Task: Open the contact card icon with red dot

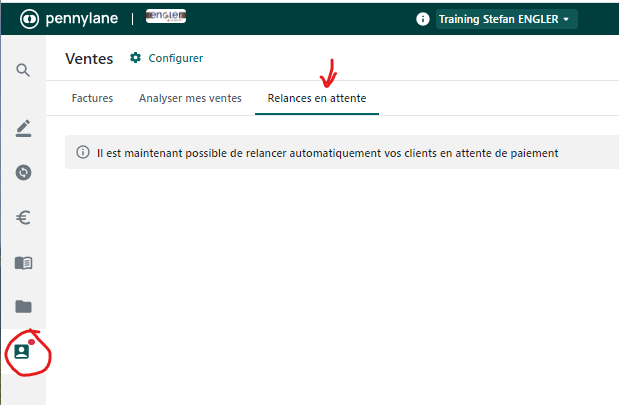Action: click(22, 352)
